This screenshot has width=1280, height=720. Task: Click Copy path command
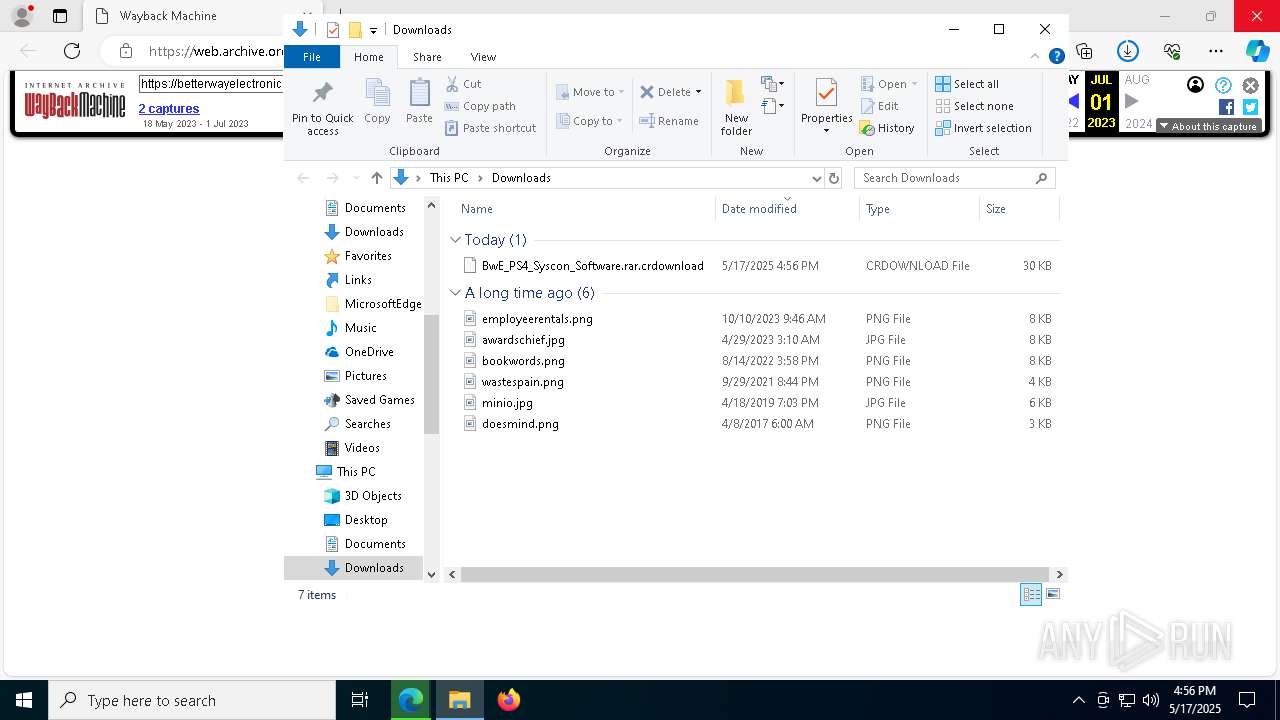(x=480, y=106)
